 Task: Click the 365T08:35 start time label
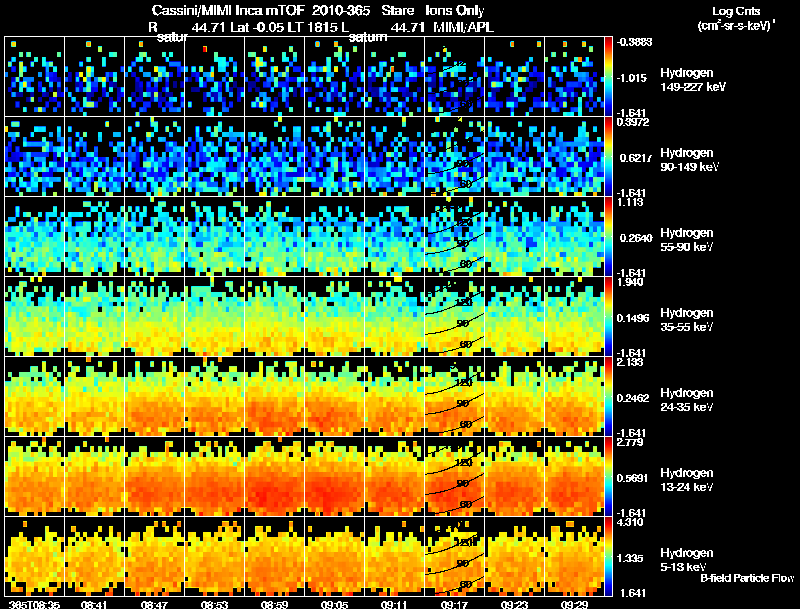35,604
